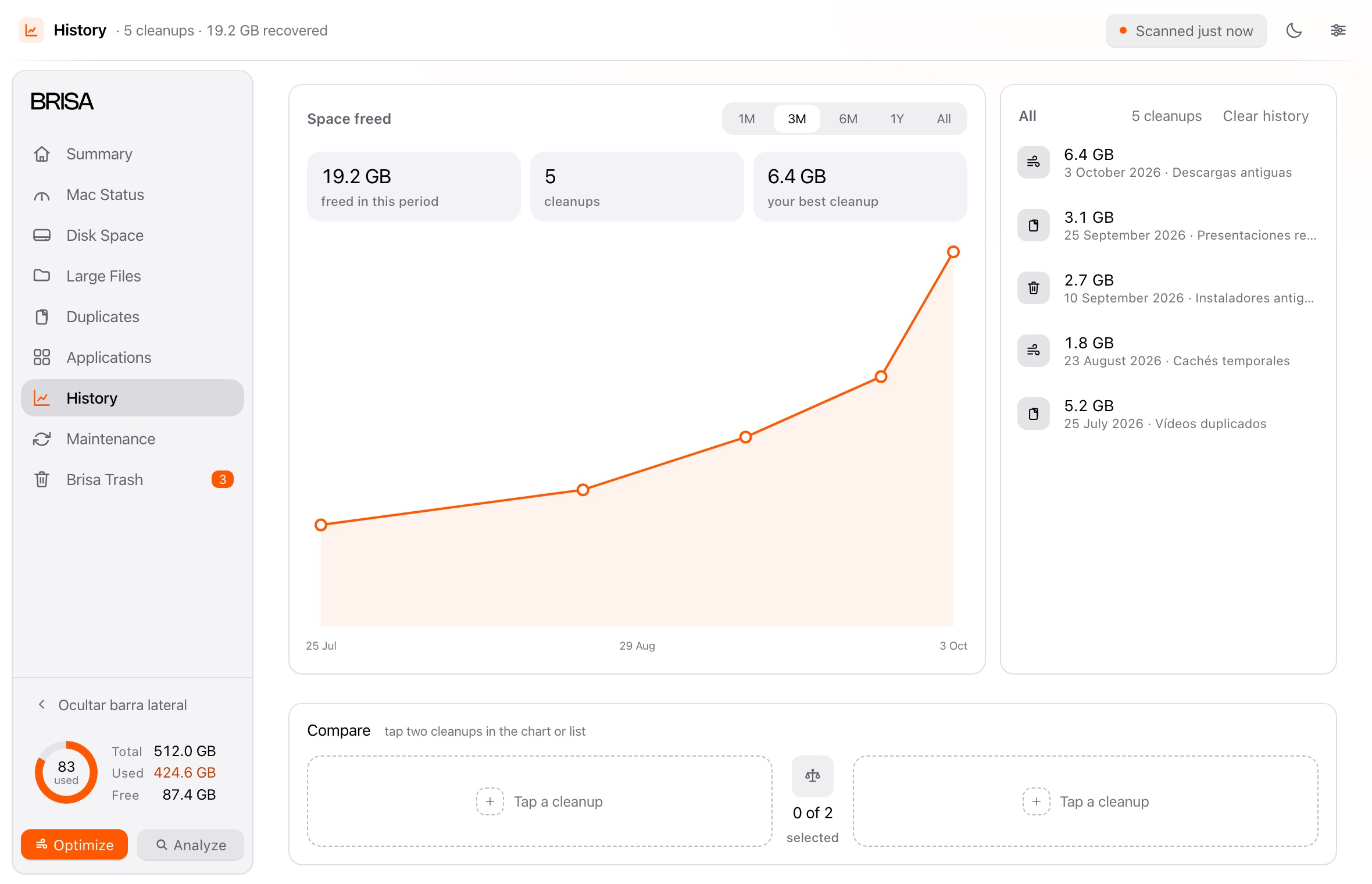Click the right Tap a cleanup plus icon

tap(1036, 801)
